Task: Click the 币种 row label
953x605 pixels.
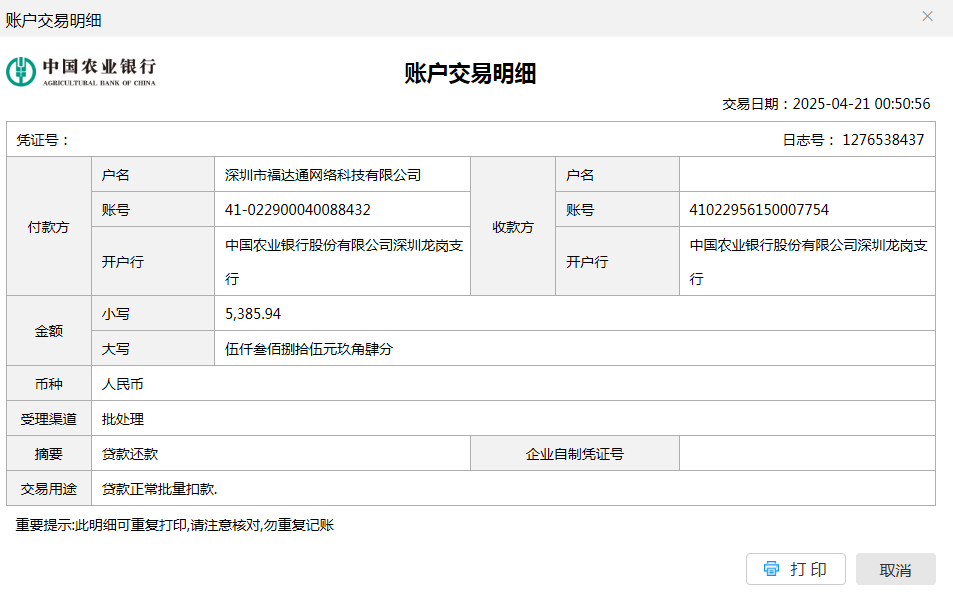Action: tap(49, 384)
